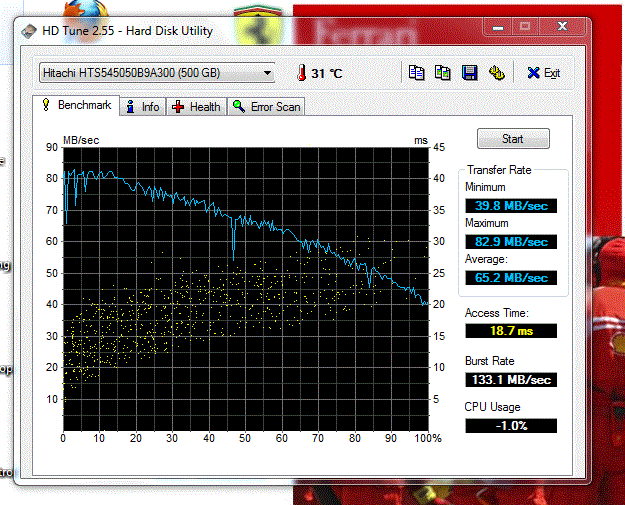
Task: Open the Hitachi drive selection dropdown
Action: [x=157, y=73]
